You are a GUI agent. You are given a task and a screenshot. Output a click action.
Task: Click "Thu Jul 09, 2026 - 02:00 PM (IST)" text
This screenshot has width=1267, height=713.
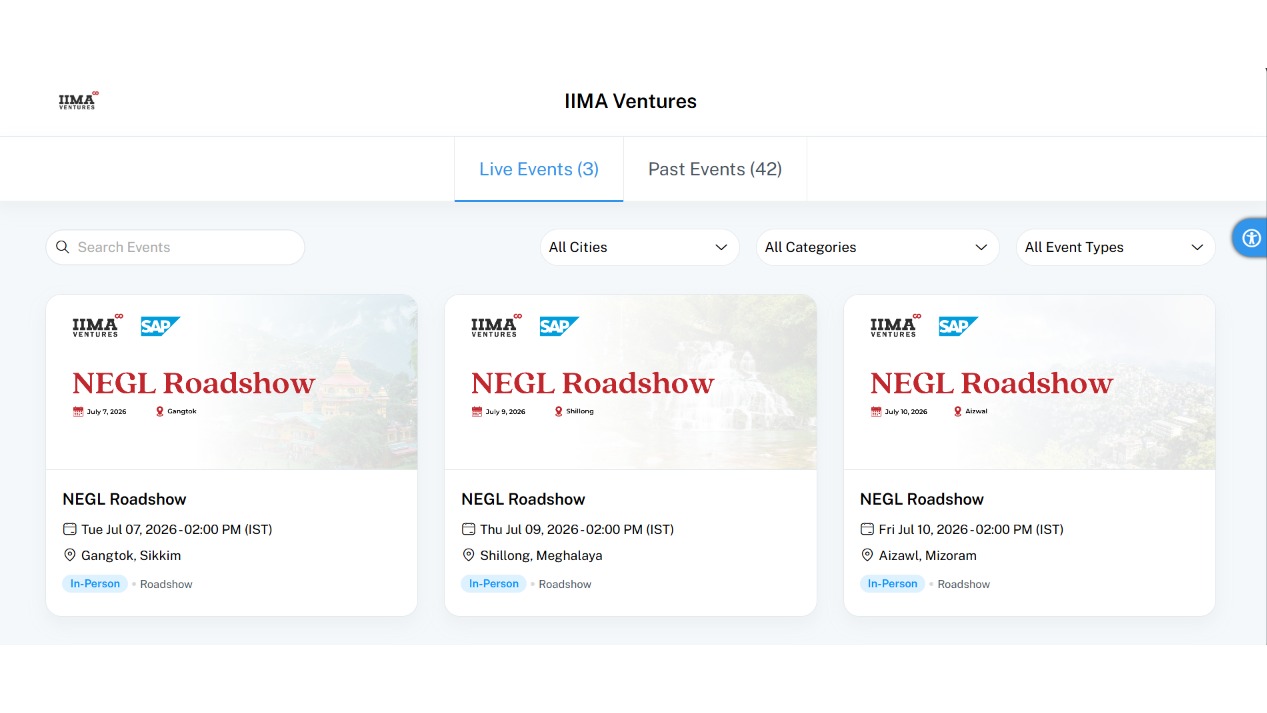pos(577,529)
